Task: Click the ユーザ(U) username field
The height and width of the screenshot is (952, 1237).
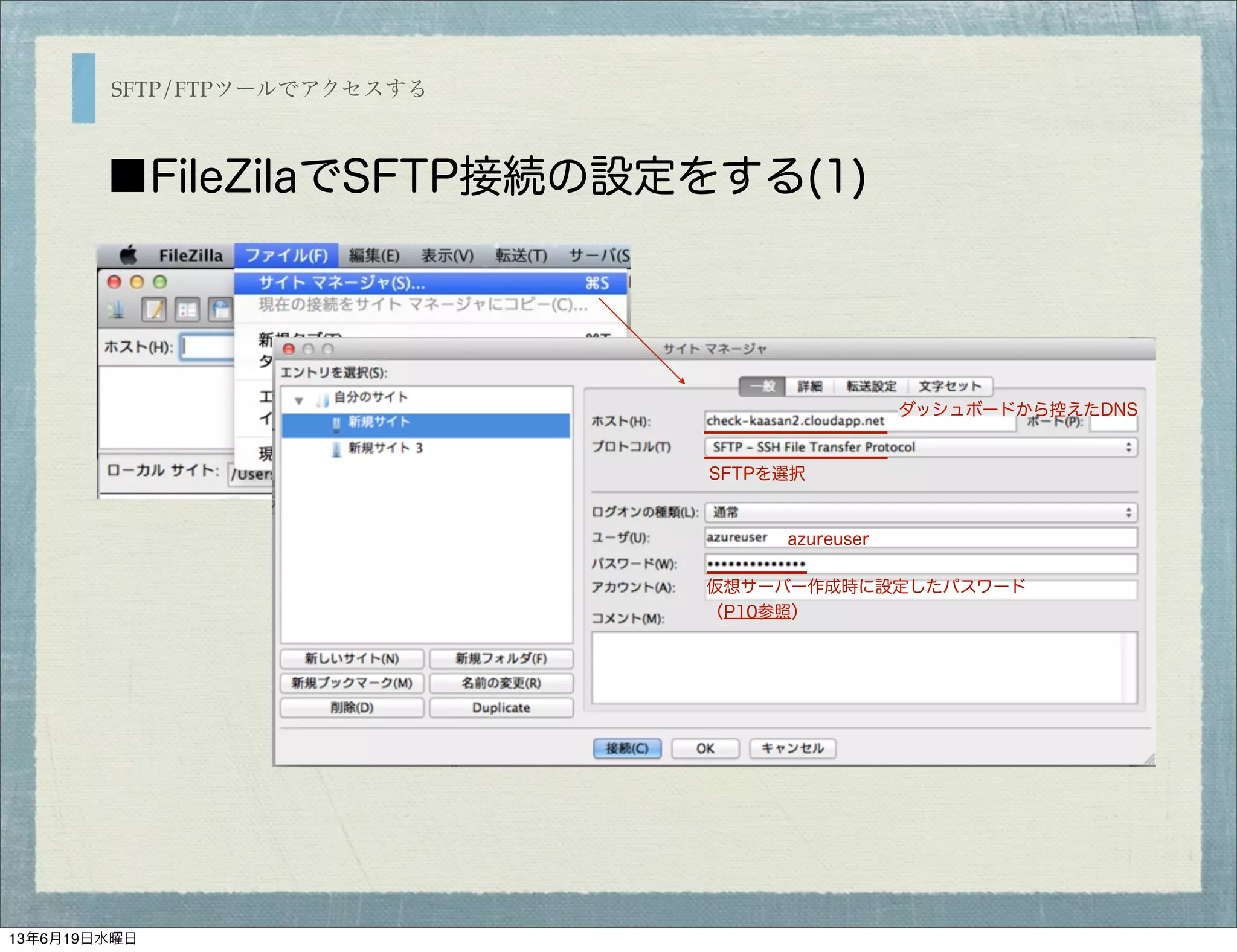Action: [921, 538]
